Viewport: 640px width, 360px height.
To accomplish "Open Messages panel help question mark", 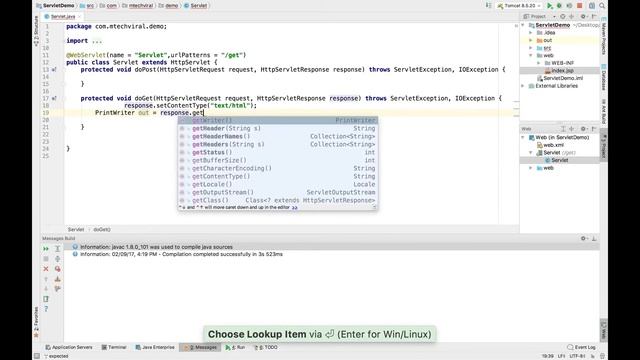I will tap(46, 309).
